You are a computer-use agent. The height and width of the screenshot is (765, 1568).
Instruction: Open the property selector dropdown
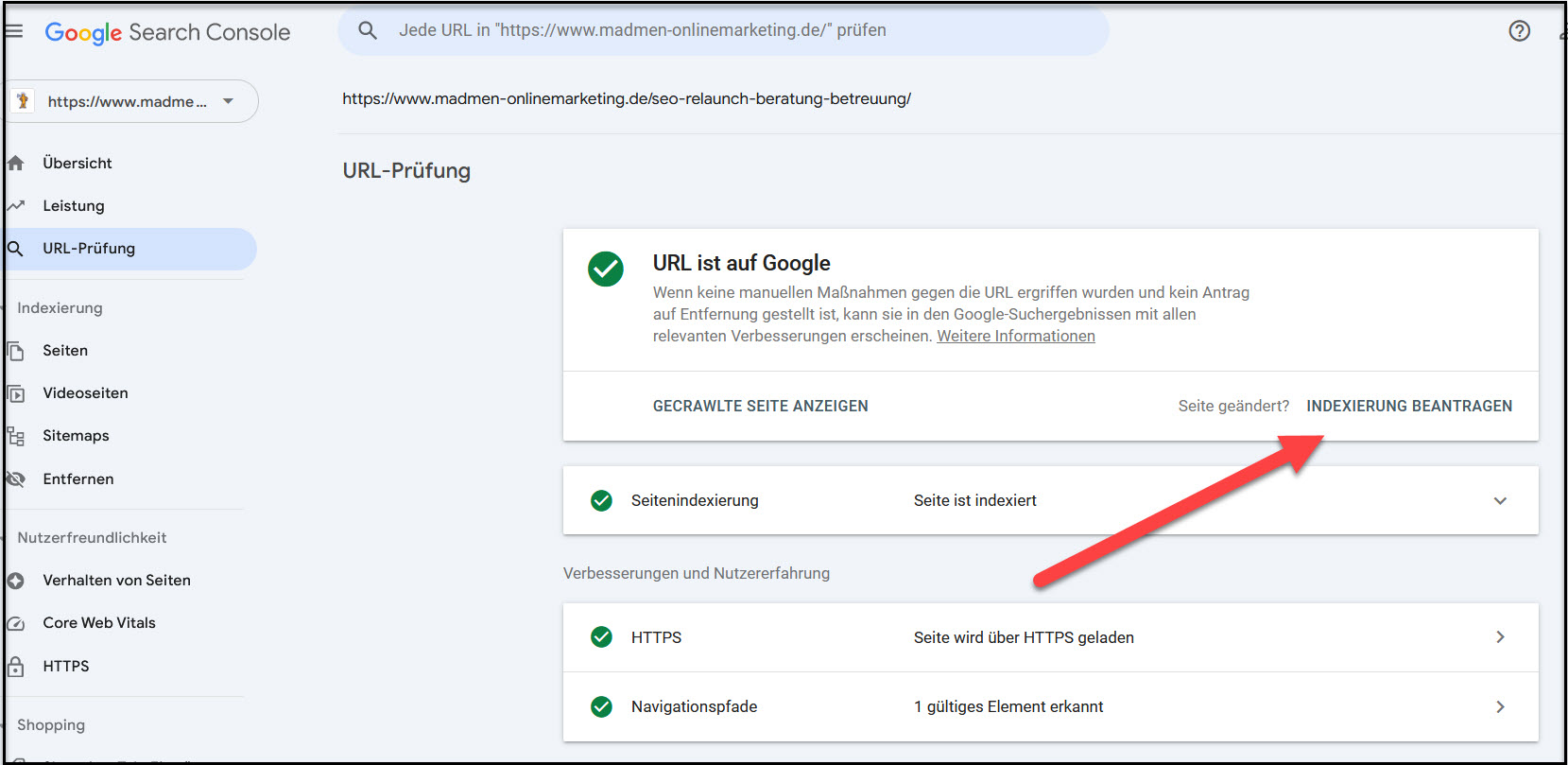(x=132, y=101)
